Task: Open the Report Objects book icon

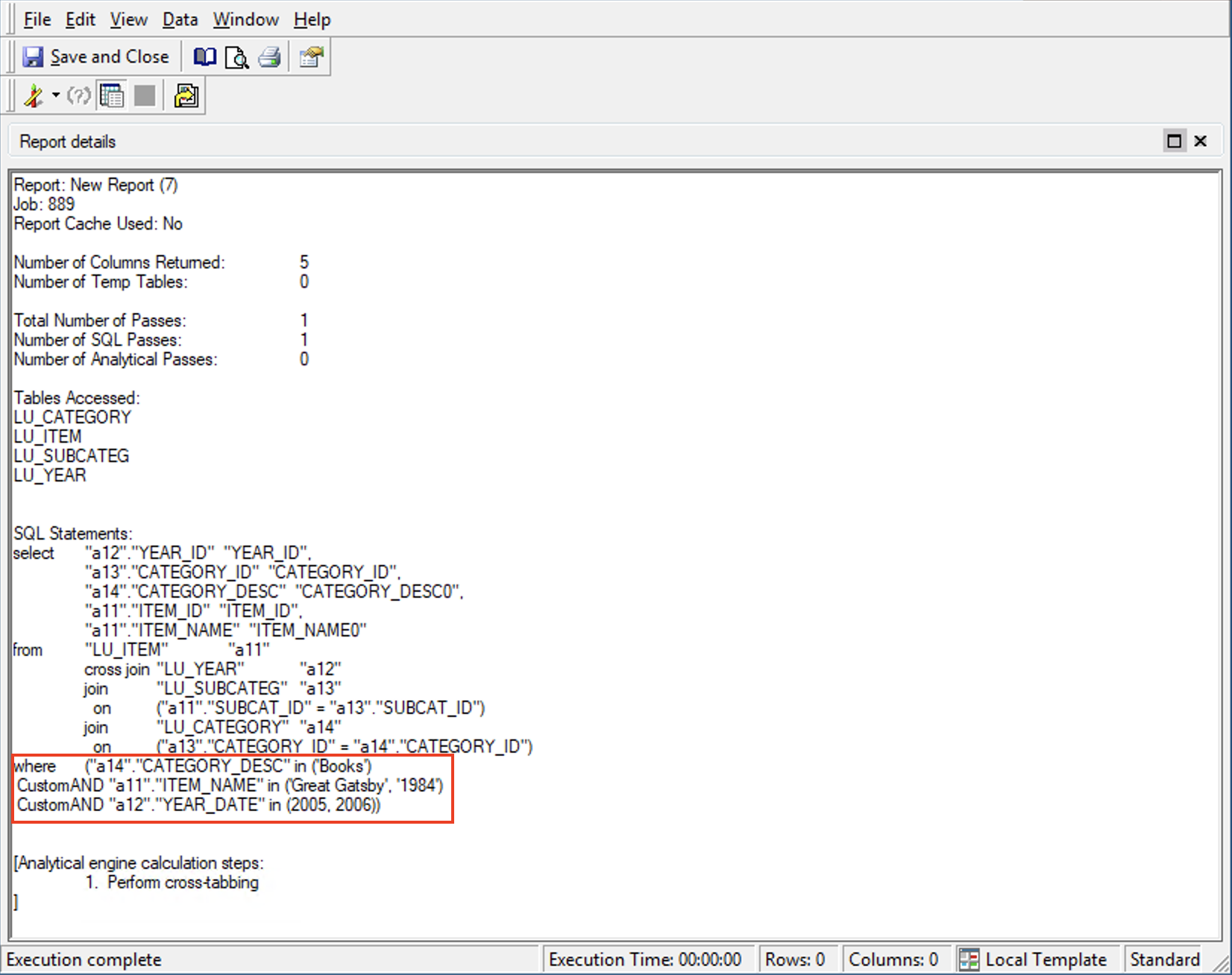Action: [204, 57]
